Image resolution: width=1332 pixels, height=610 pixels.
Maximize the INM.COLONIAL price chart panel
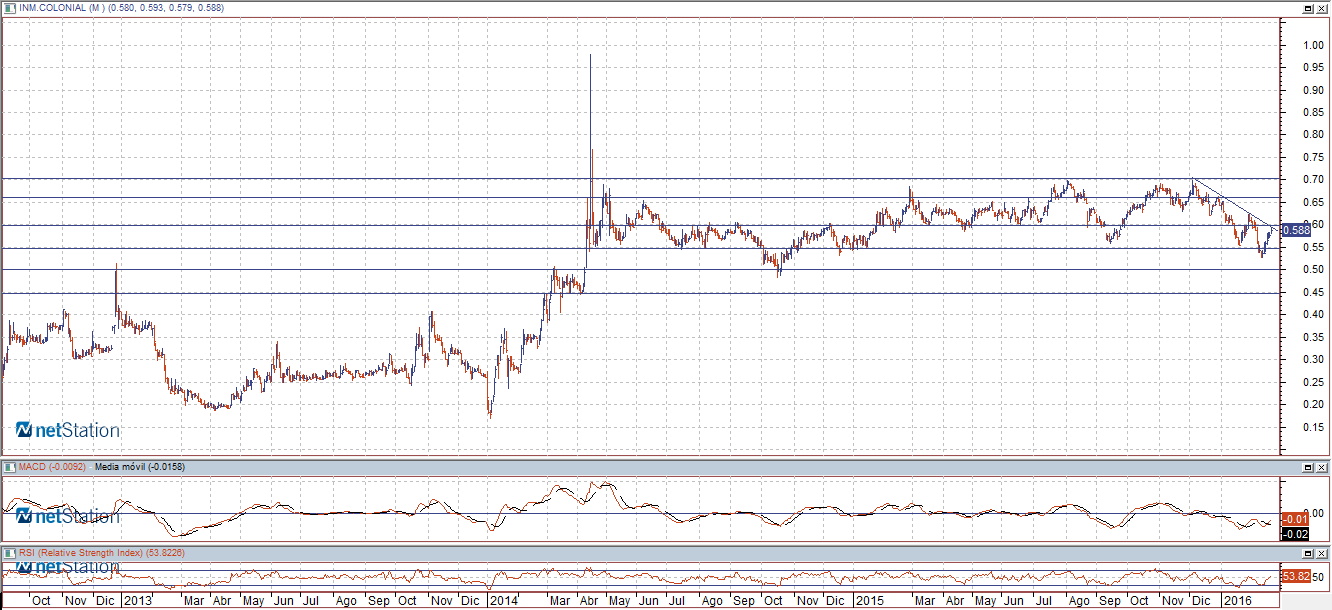1307,7
